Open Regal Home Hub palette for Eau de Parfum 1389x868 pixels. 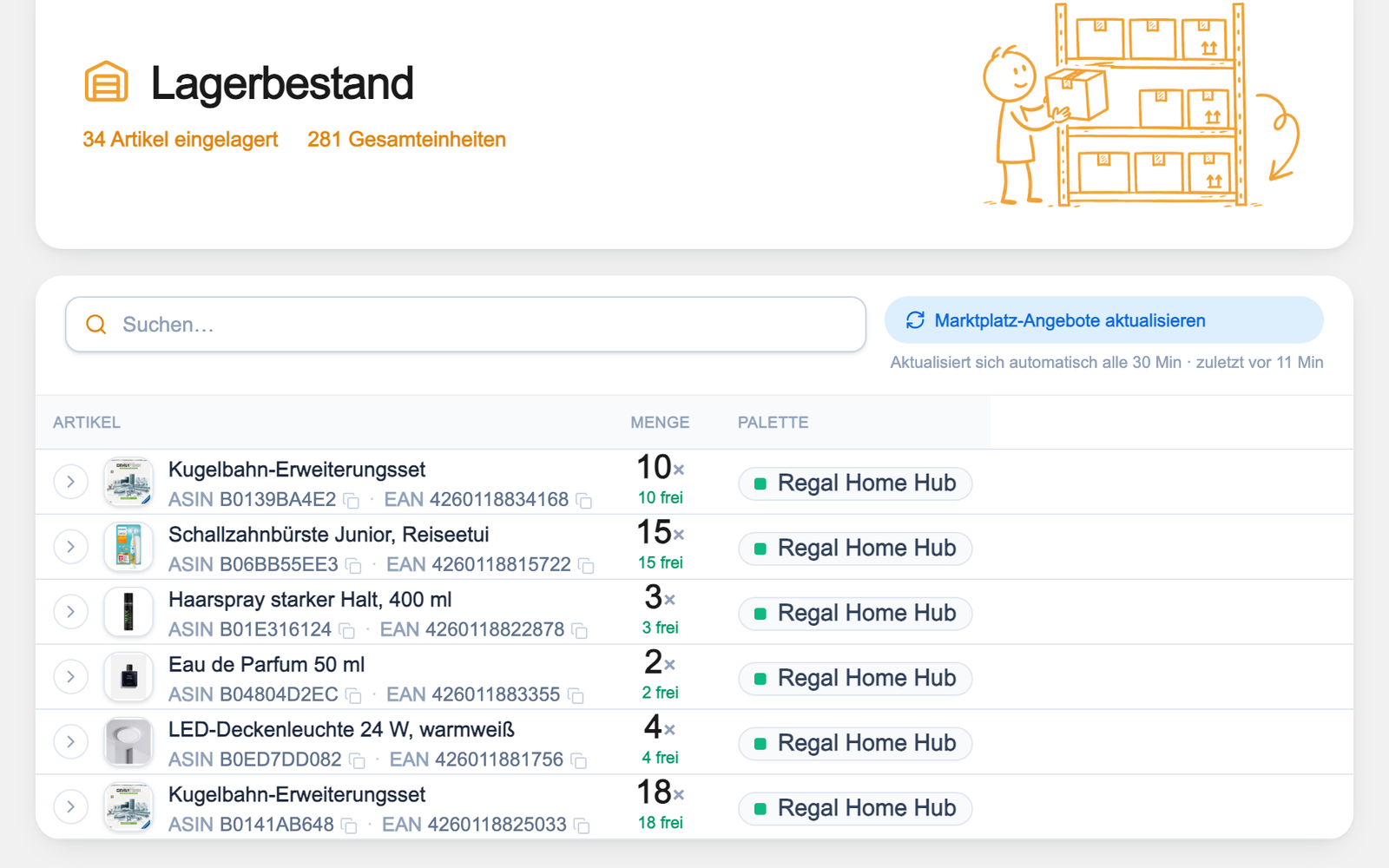coord(855,679)
